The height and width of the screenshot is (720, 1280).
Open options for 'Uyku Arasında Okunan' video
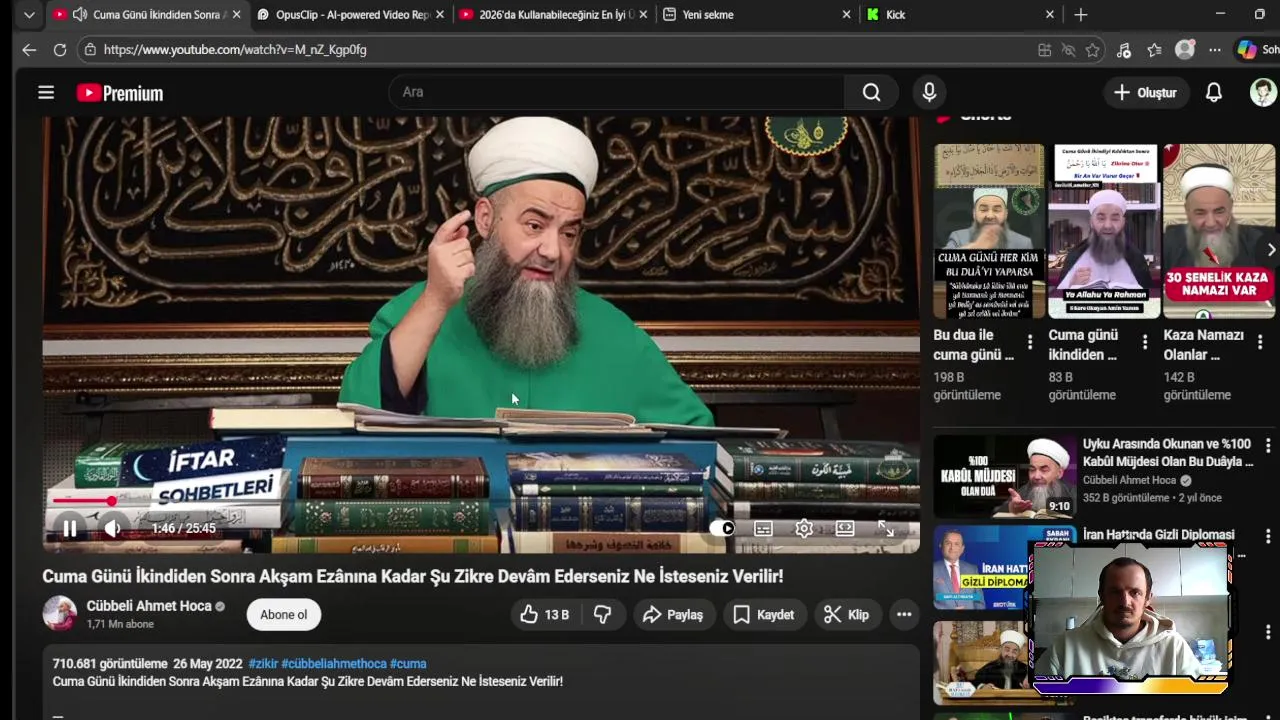(x=1268, y=446)
